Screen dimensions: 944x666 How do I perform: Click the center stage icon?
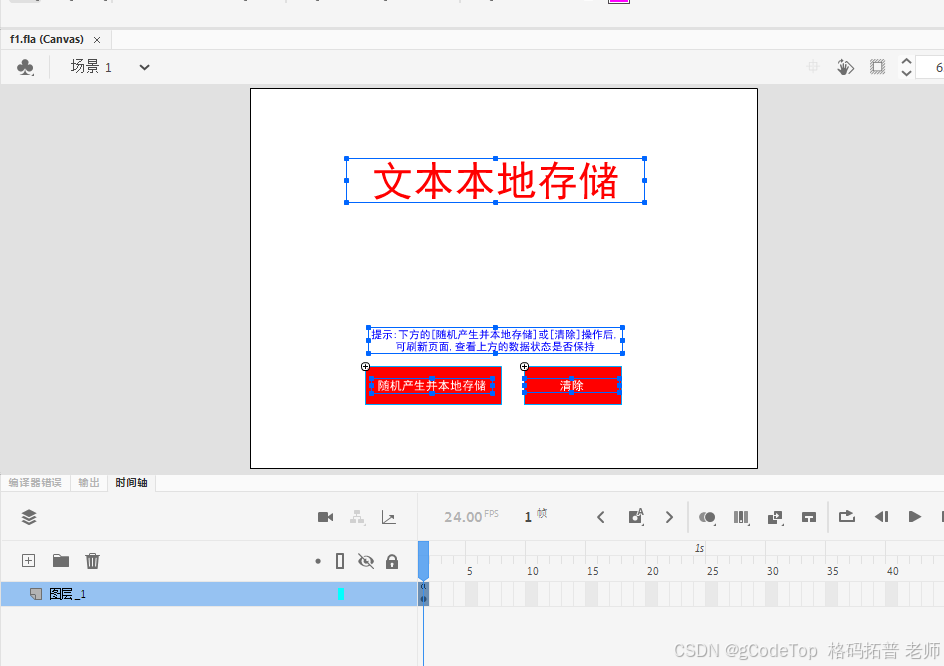[x=813, y=66]
